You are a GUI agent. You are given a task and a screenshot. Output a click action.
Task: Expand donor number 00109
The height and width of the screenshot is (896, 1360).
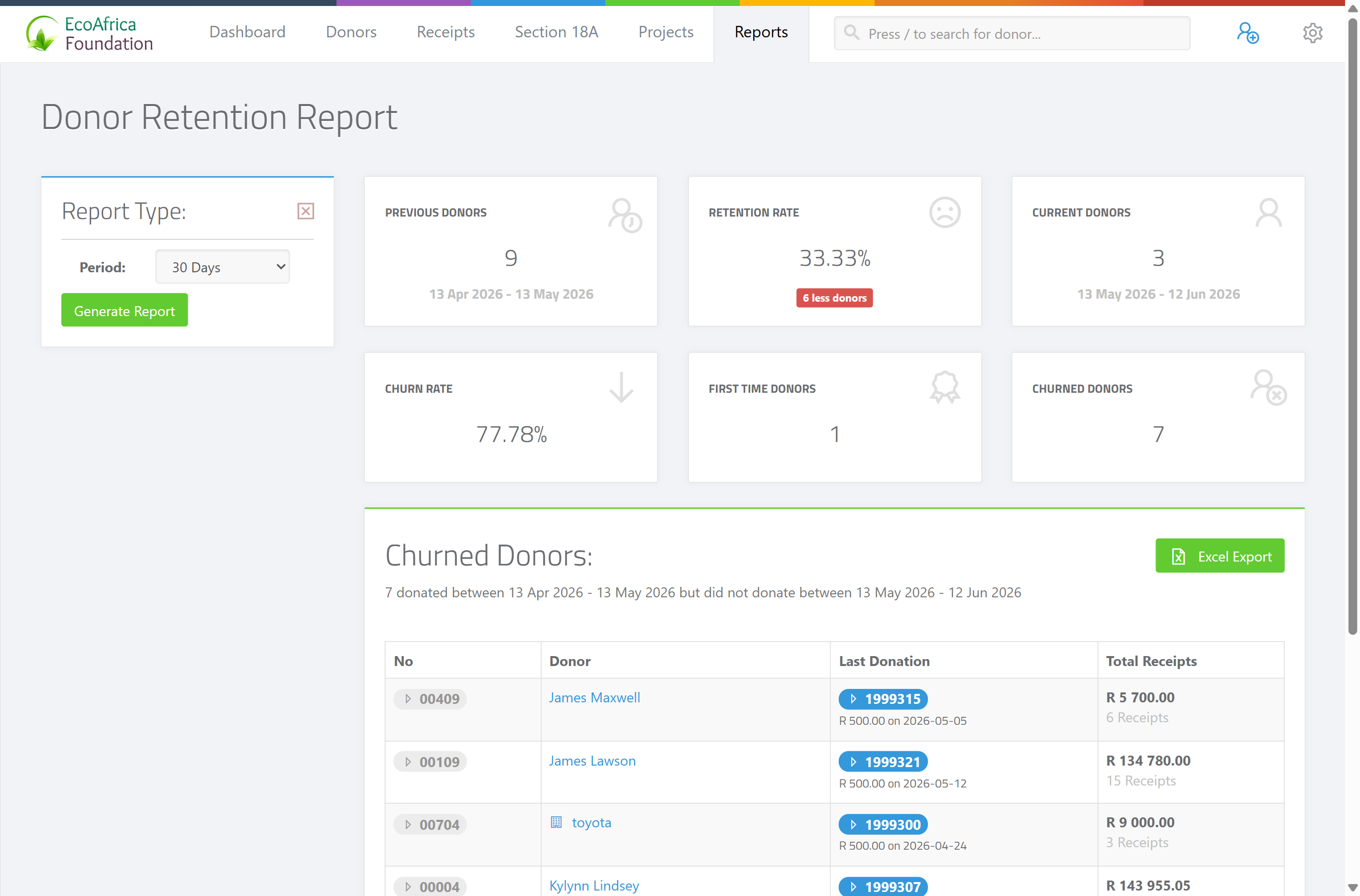click(430, 762)
